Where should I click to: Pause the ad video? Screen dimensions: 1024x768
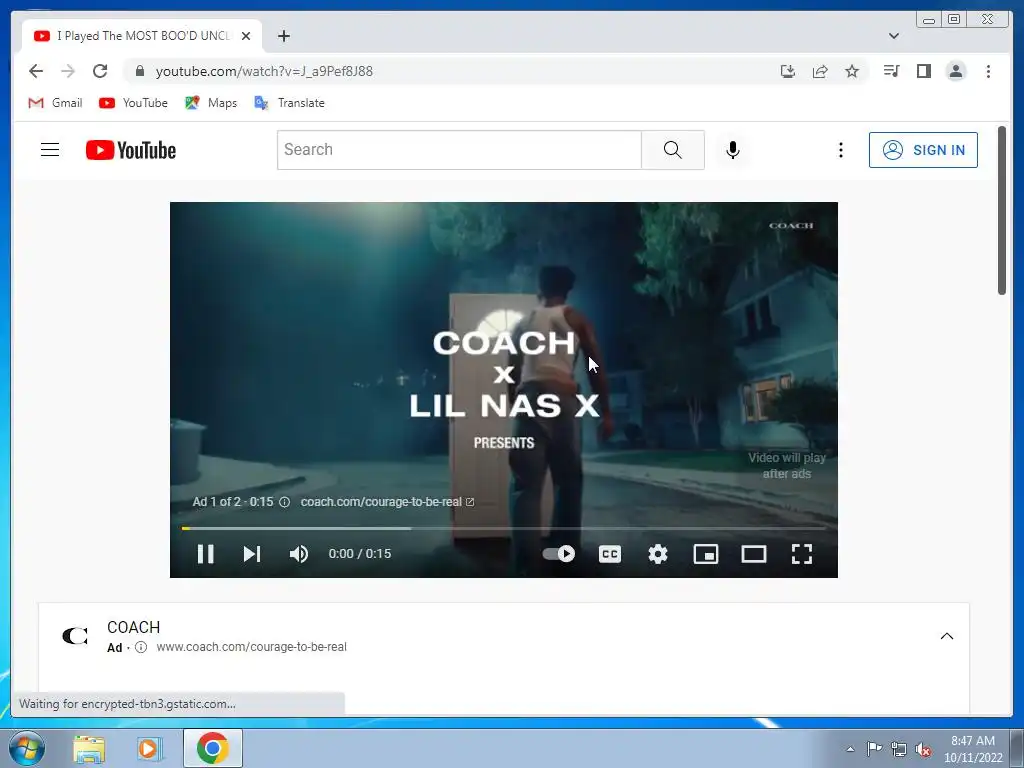point(205,554)
